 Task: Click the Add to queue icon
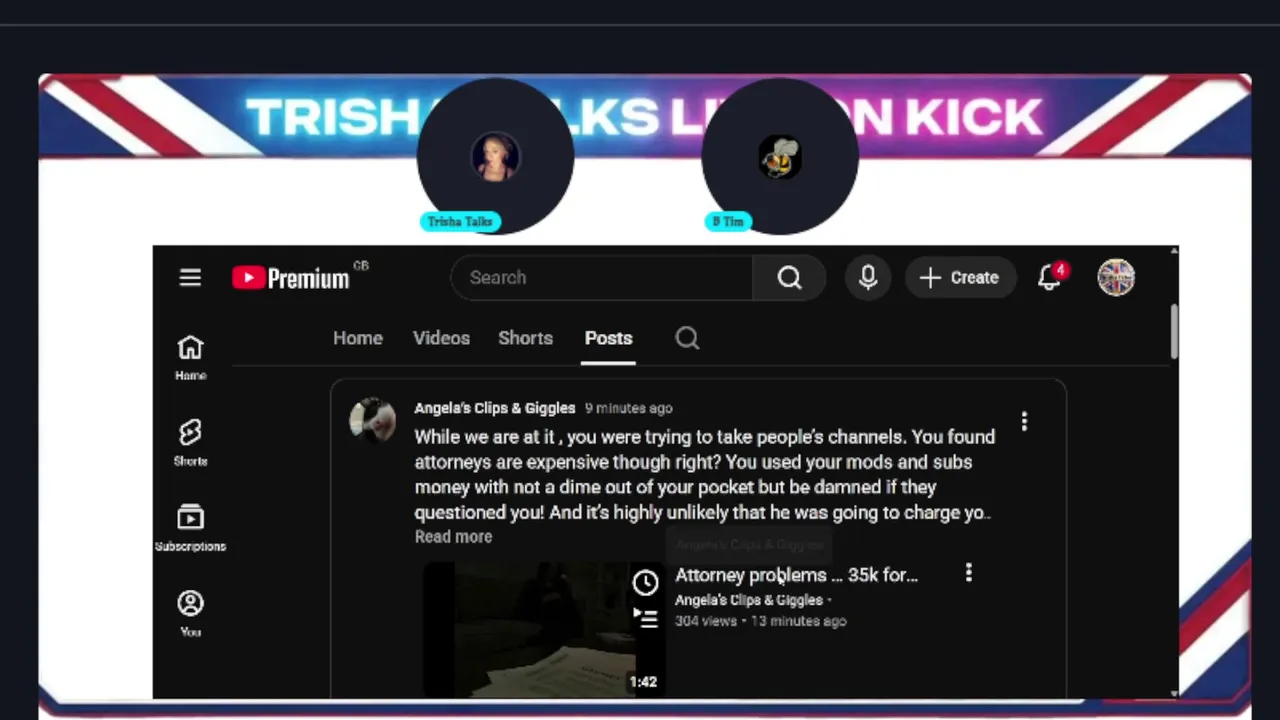pyautogui.click(x=646, y=620)
